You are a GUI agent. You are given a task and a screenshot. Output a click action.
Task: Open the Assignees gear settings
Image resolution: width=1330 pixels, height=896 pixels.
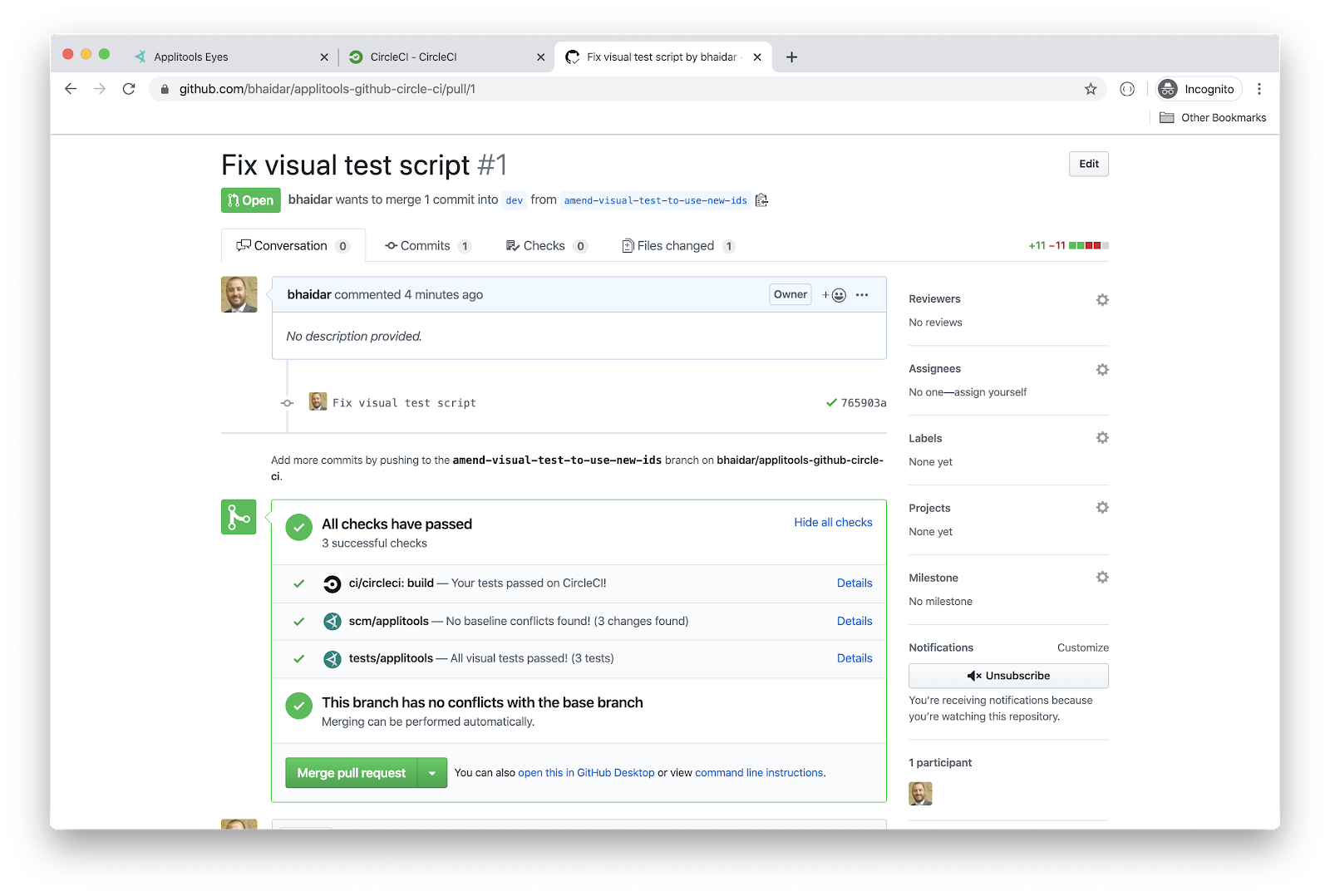pyautogui.click(x=1102, y=370)
